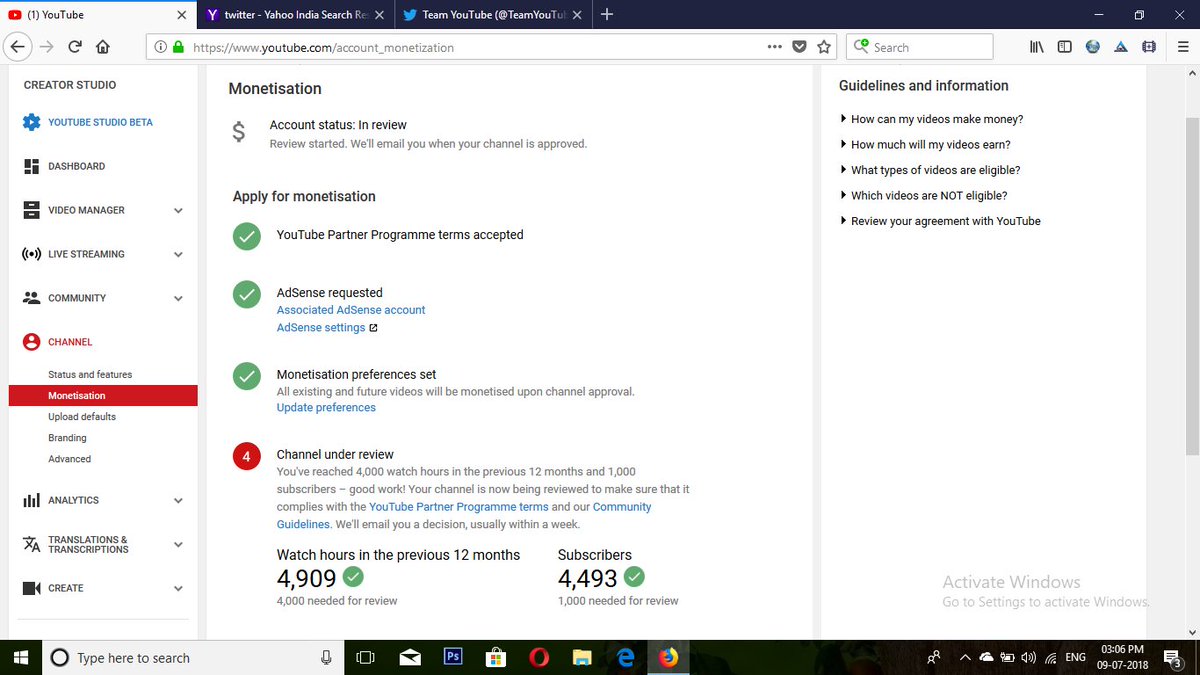Expand the Live Streaming section

click(x=178, y=255)
